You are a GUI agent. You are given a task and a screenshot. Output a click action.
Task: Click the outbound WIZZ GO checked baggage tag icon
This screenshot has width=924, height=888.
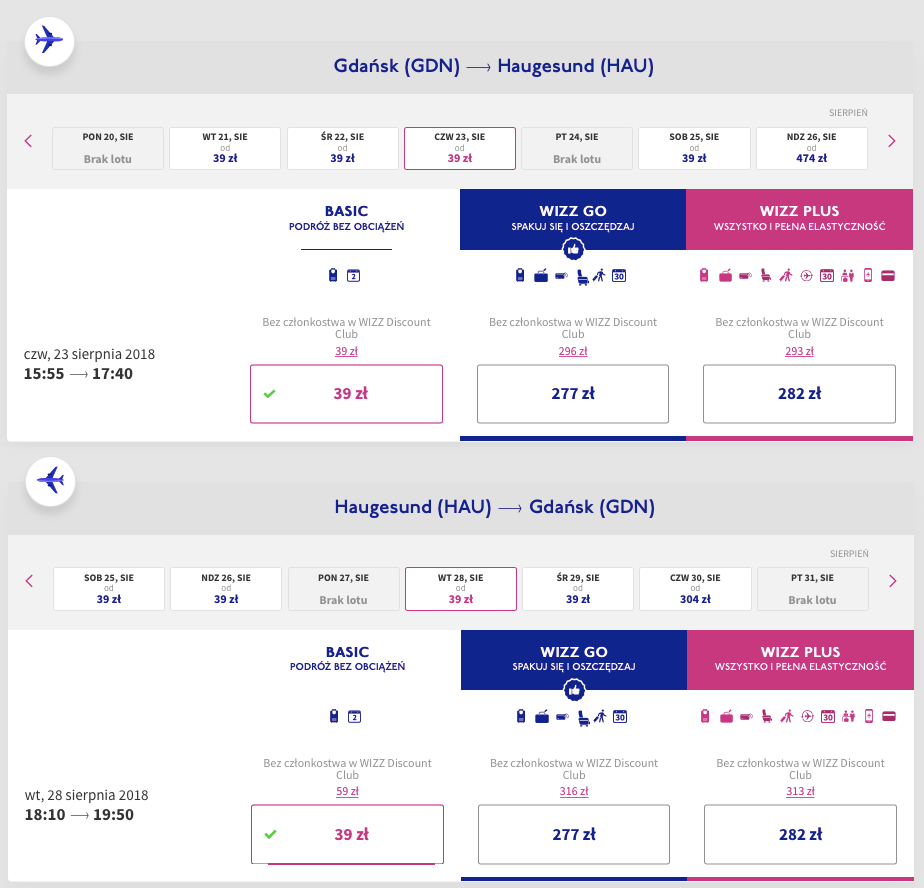[561, 275]
